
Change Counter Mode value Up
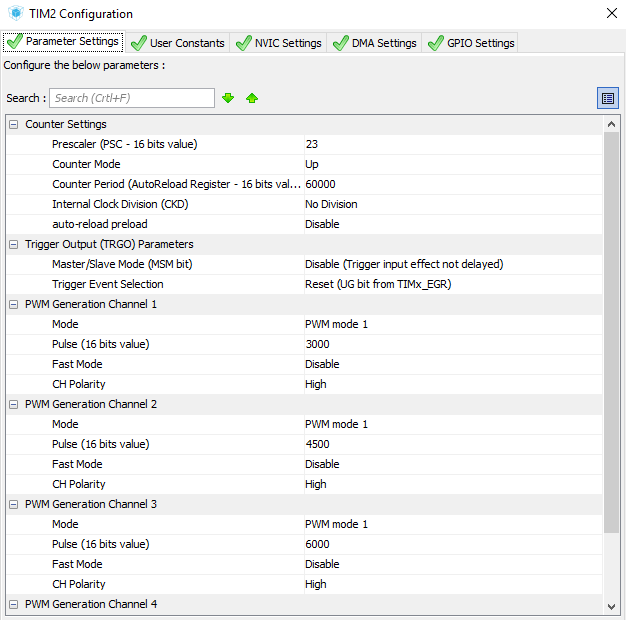click(450, 164)
